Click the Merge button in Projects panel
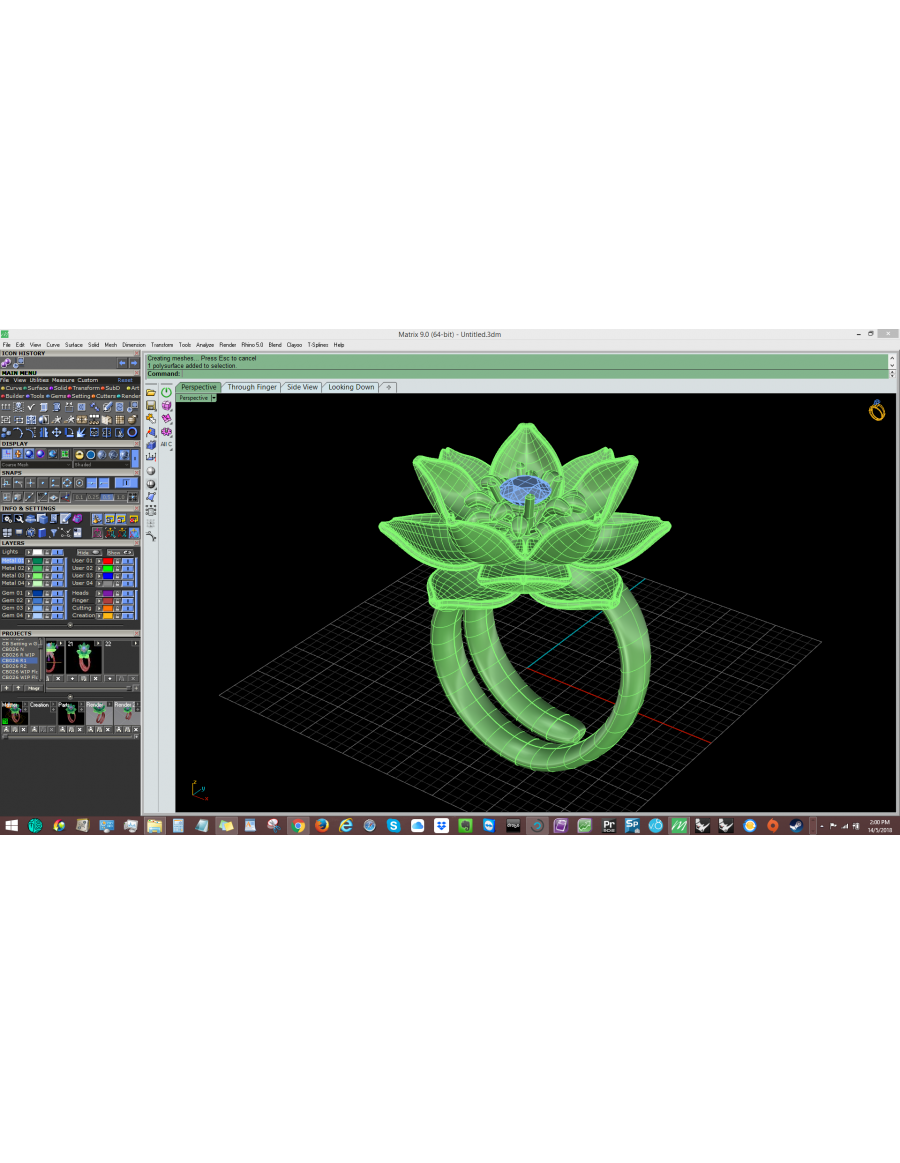The height and width of the screenshot is (1163, 900). pos(33,688)
